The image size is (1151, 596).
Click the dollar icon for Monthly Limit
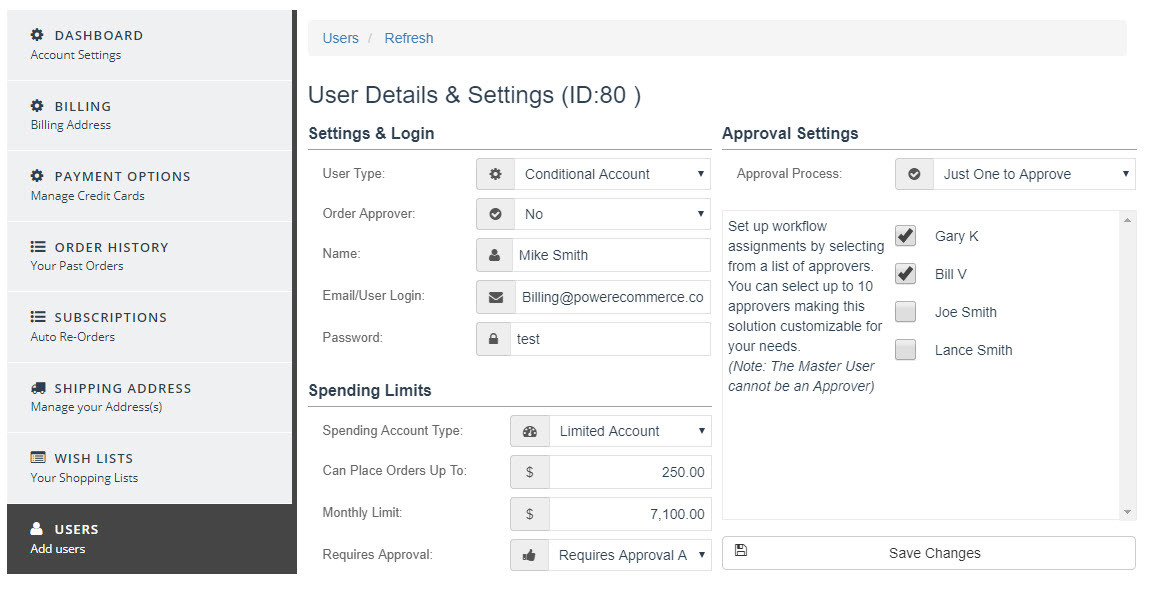point(529,514)
